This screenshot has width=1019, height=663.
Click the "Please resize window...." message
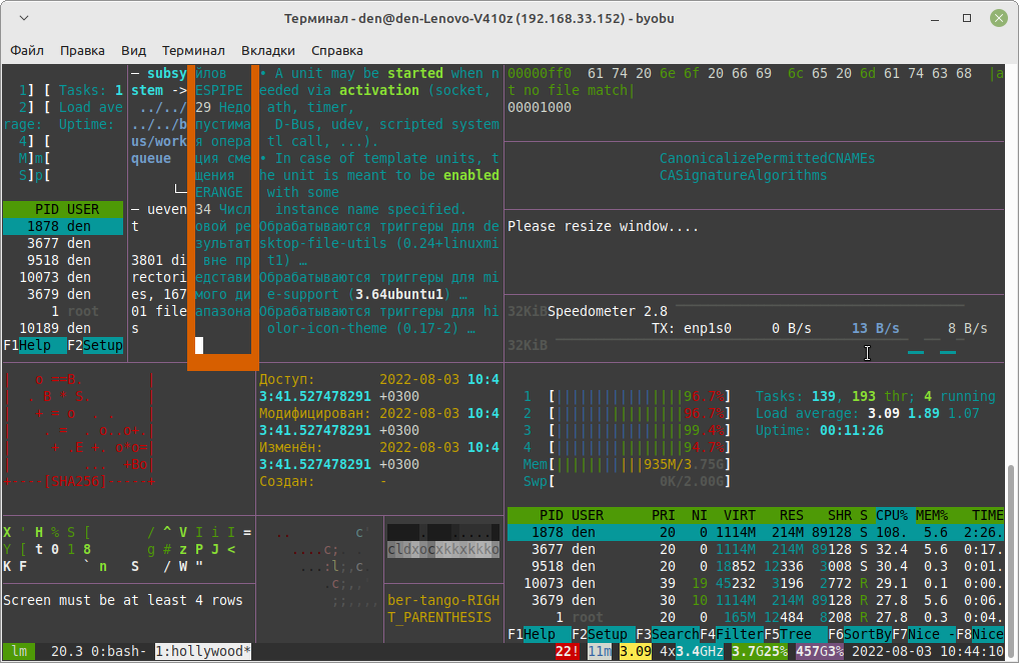[603, 226]
